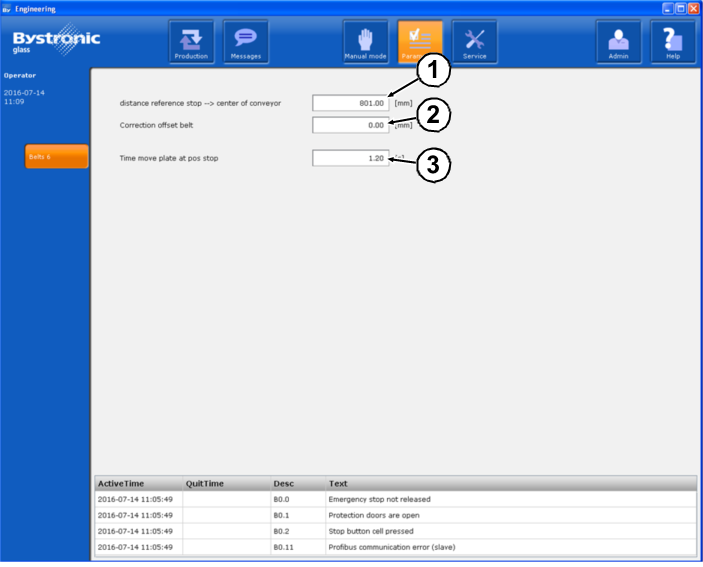This screenshot has width=703, height=567.
Task: Open the Admin login
Action: [618, 42]
